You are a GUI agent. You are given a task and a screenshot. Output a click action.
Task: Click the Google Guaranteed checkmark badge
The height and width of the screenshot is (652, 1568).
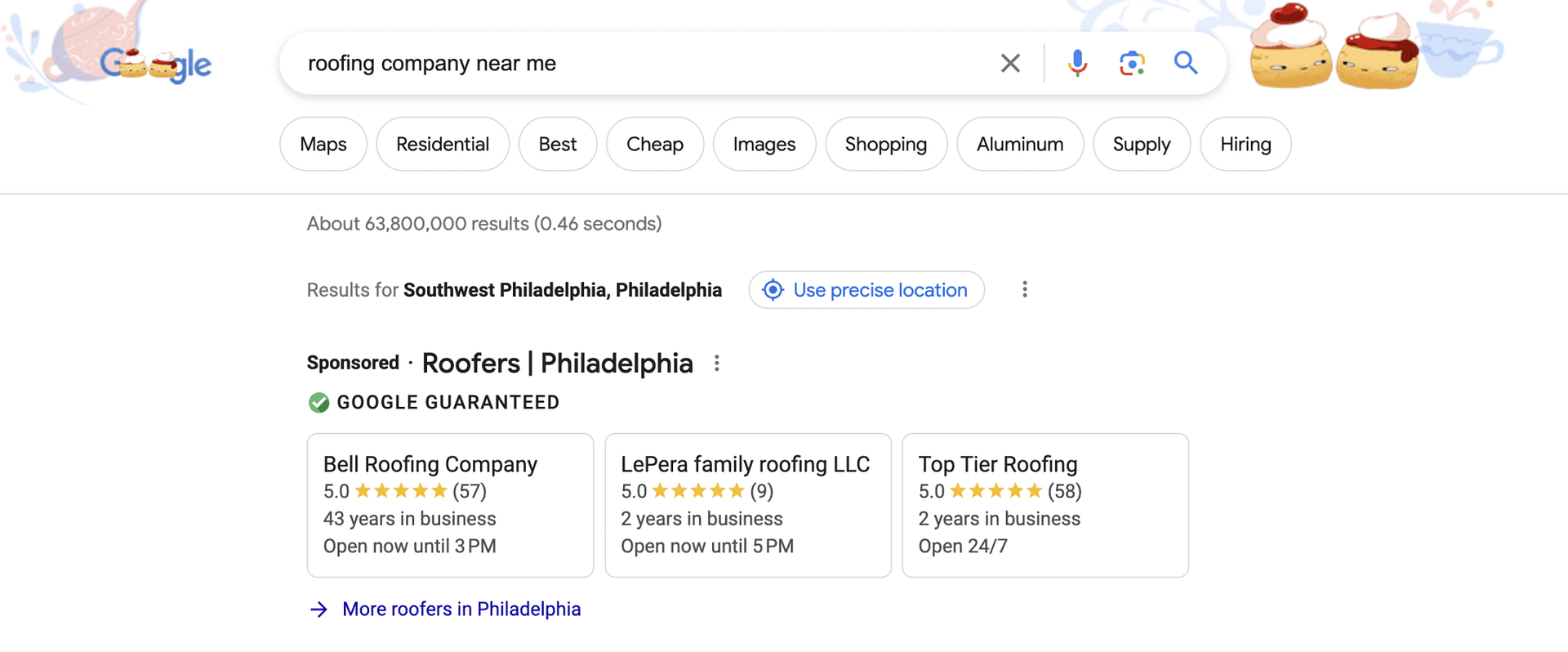pyautogui.click(x=318, y=402)
